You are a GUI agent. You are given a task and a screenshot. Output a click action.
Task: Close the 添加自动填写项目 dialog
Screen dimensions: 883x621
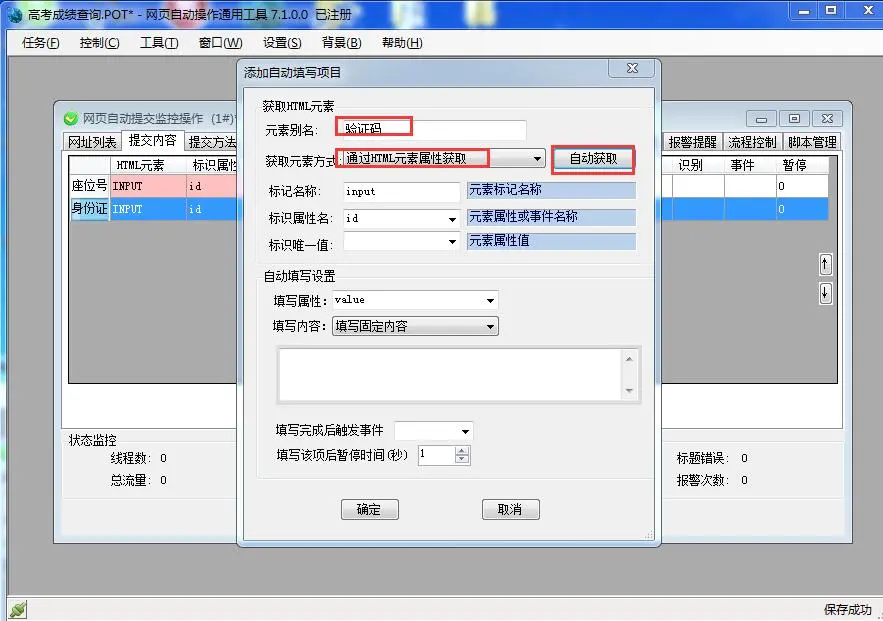point(631,71)
